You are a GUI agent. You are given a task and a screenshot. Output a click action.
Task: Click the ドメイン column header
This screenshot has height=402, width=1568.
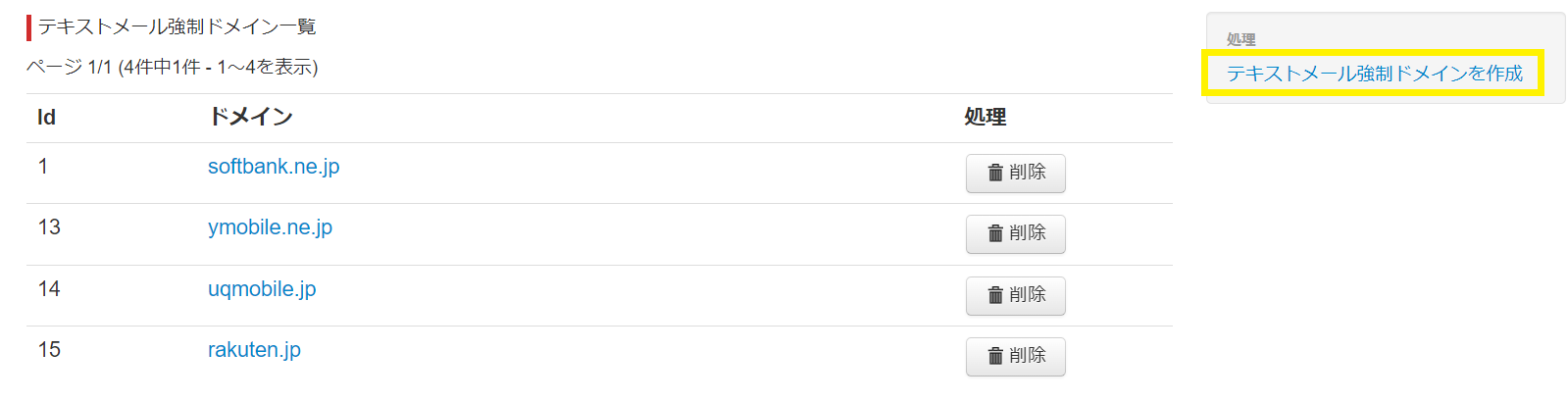pos(251,118)
